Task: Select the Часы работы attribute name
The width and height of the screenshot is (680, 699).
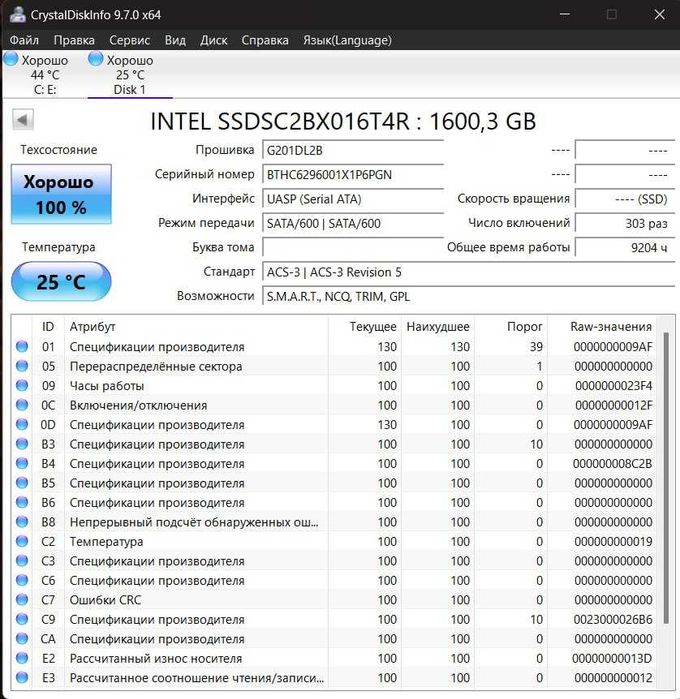Action: coord(107,386)
